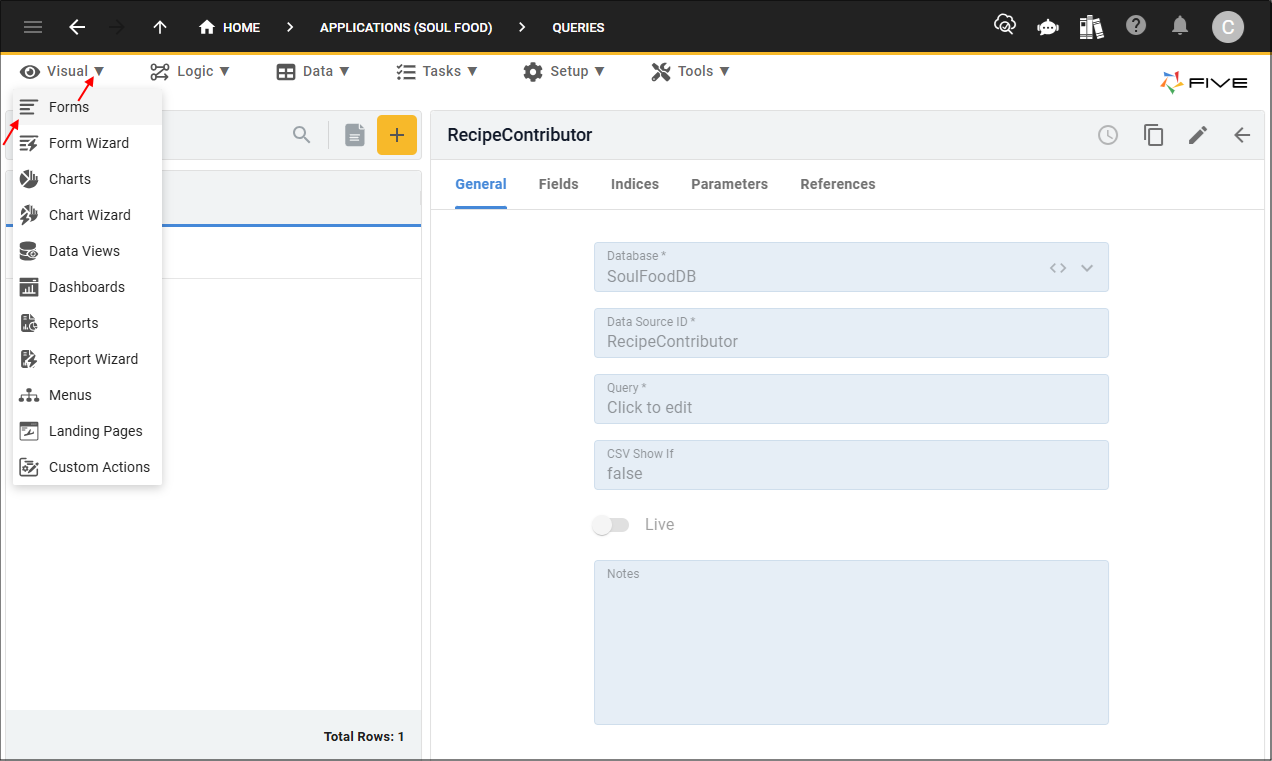This screenshot has height=761, width=1272.
Task: Open the hamburger navigation menu
Action: click(33, 27)
